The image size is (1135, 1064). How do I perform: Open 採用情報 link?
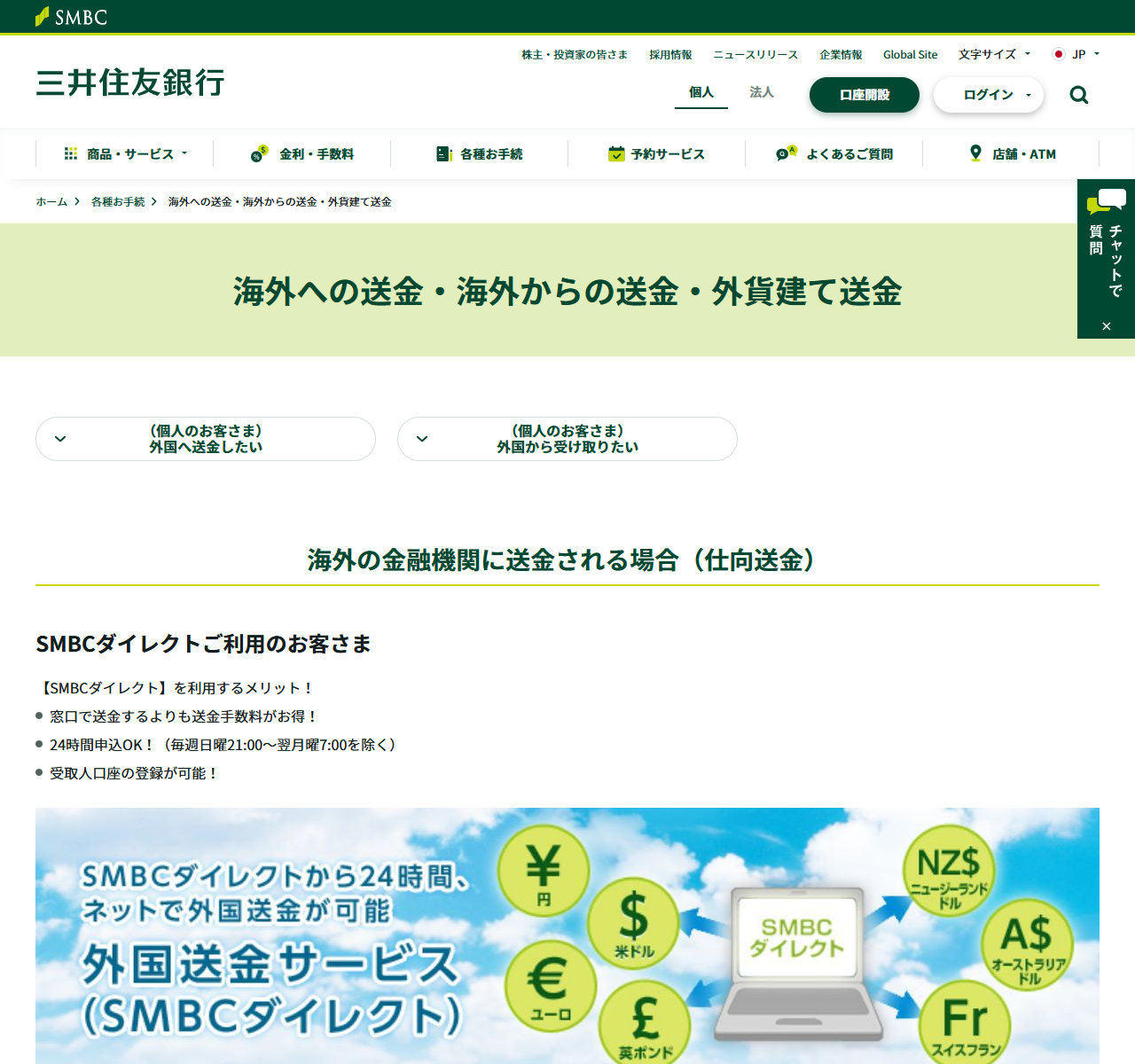pyautogui.click(x=670, y=54)
